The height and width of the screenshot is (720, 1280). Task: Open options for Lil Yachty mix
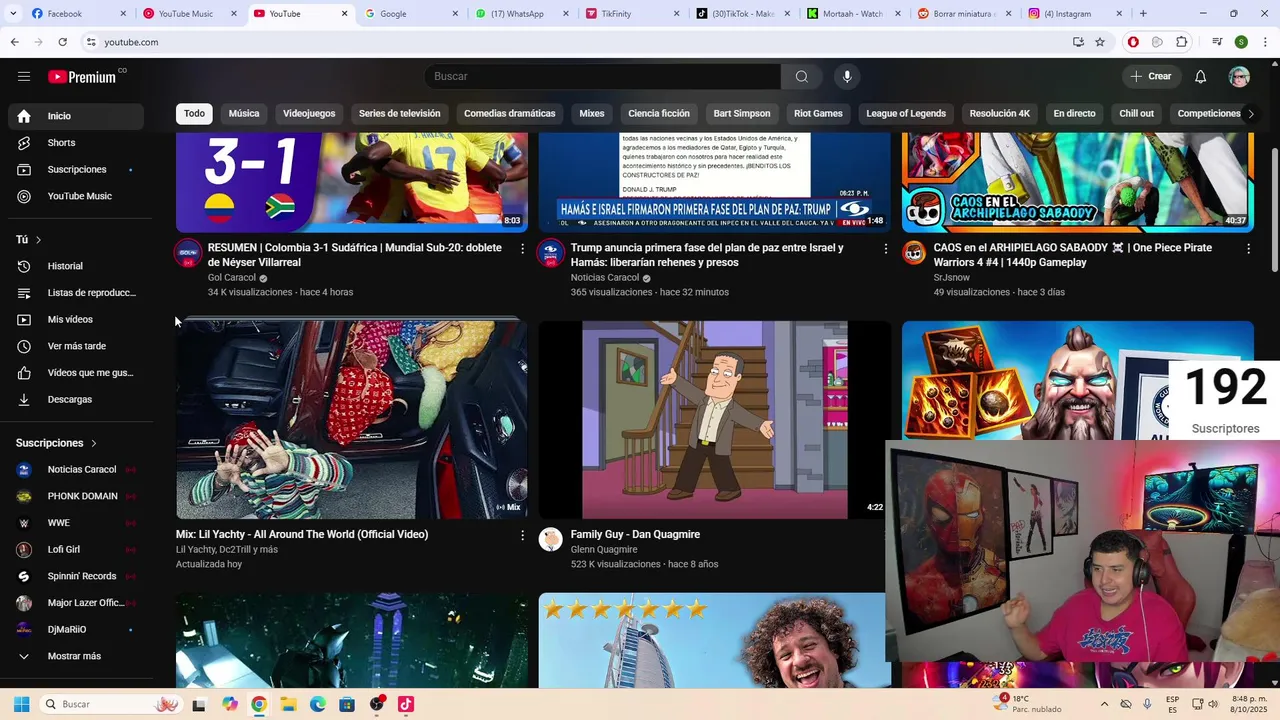pyautogui.click(x=522, y=535)
